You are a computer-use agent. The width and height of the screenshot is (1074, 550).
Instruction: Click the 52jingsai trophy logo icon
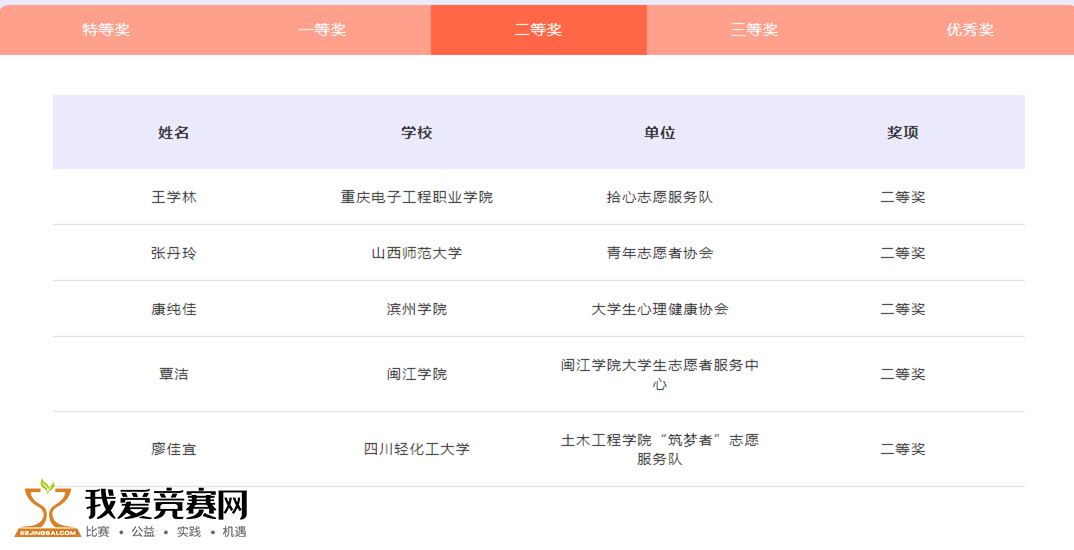[x=47, y=508]
